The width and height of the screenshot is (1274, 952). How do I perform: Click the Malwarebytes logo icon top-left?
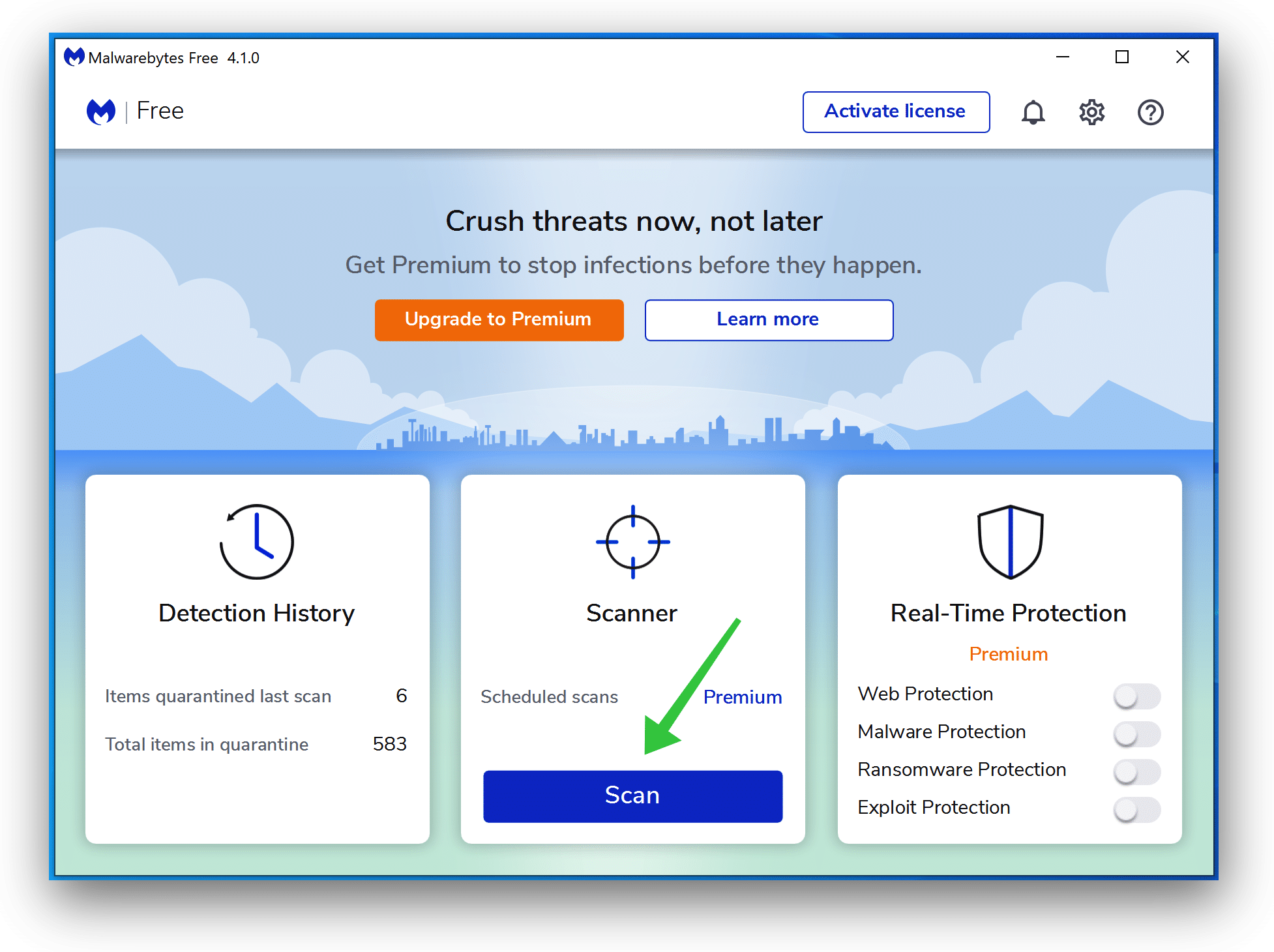click(x=100, y=110)
